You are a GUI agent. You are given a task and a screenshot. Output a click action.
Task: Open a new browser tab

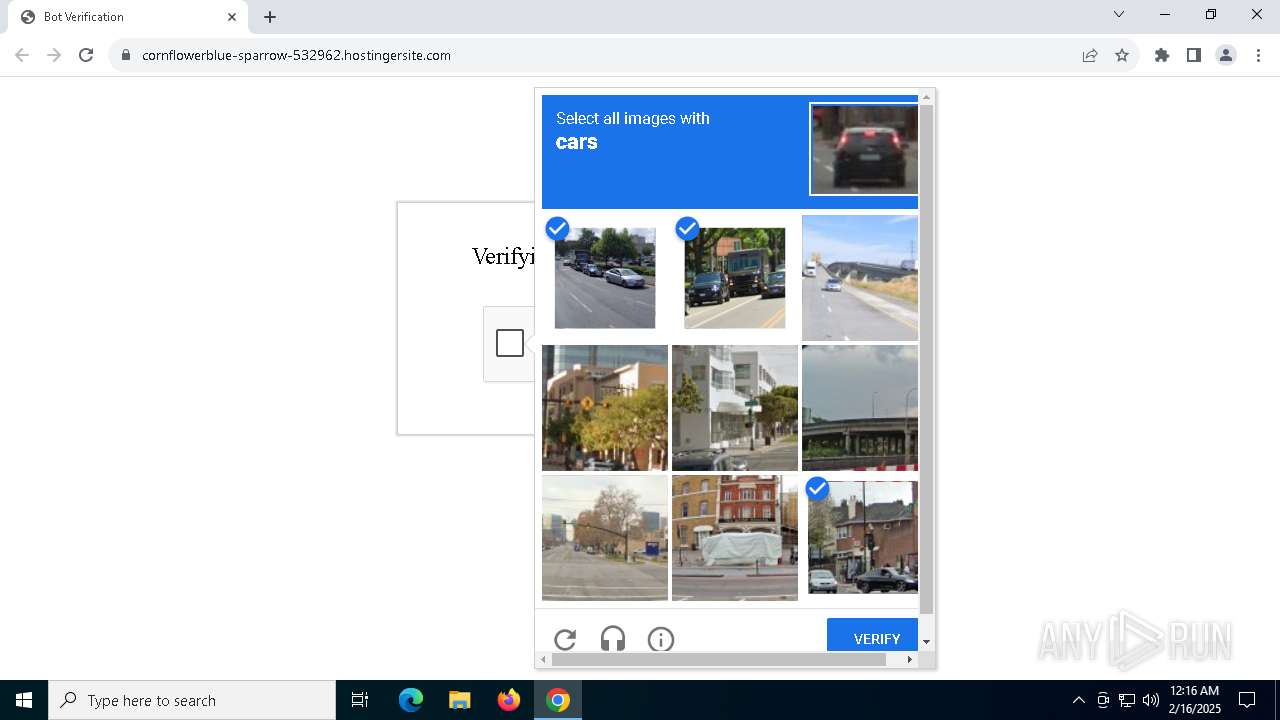(270, 17)
